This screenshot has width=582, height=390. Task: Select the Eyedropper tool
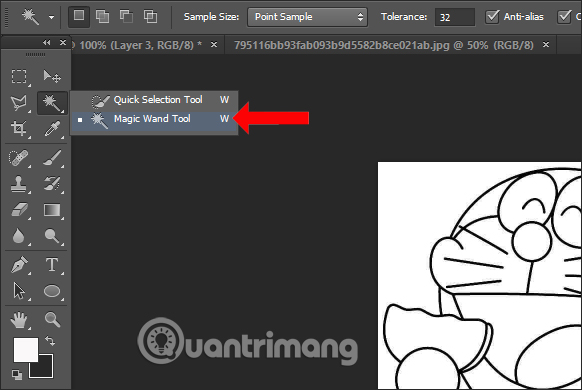click(52, 128)
